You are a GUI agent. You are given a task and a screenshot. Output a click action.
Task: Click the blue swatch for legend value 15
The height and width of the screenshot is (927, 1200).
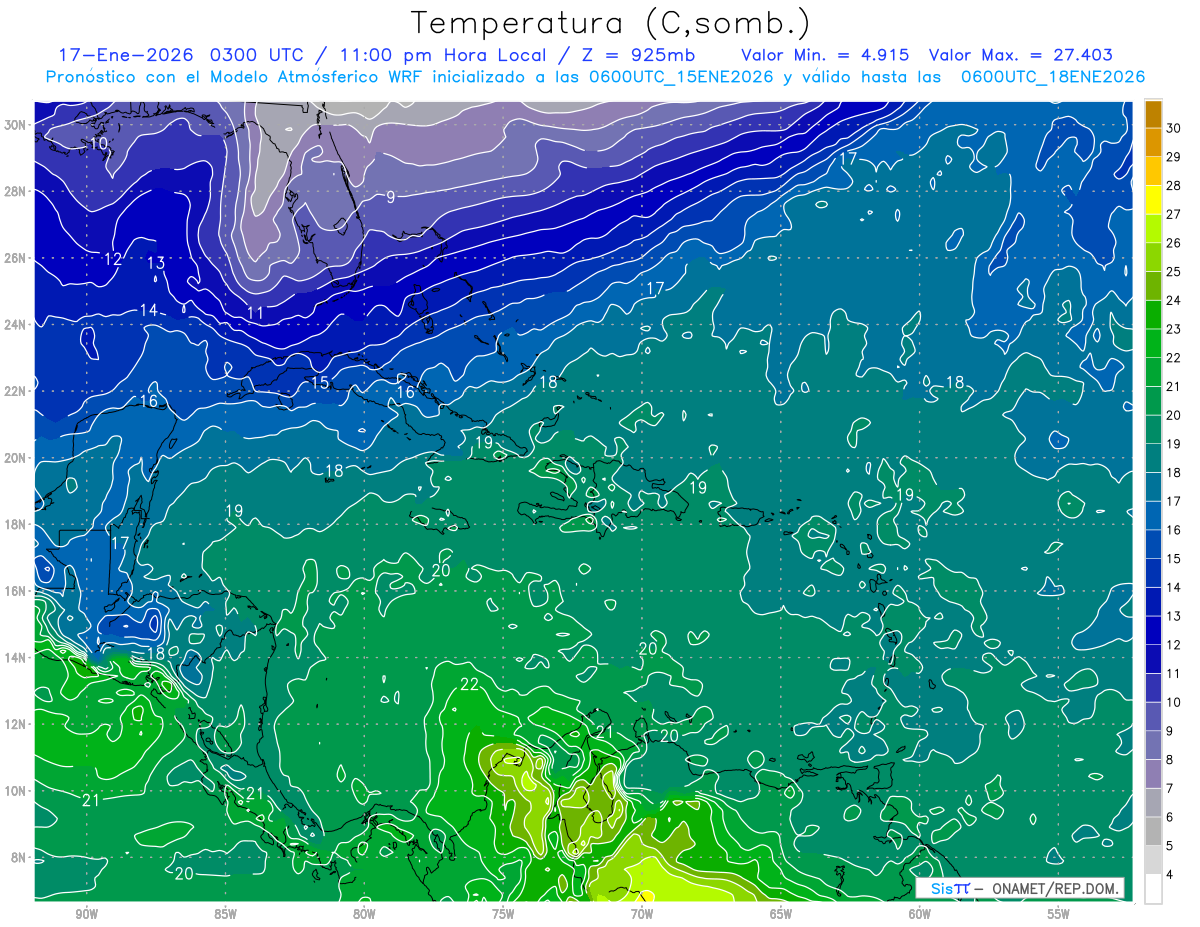pos(1153,545)
